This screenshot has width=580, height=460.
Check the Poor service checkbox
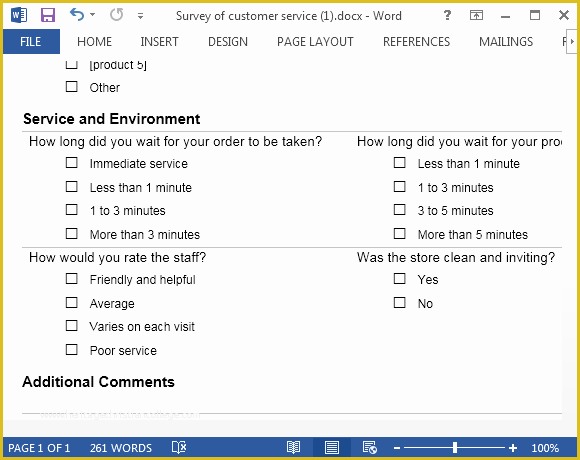pos(71,350)
